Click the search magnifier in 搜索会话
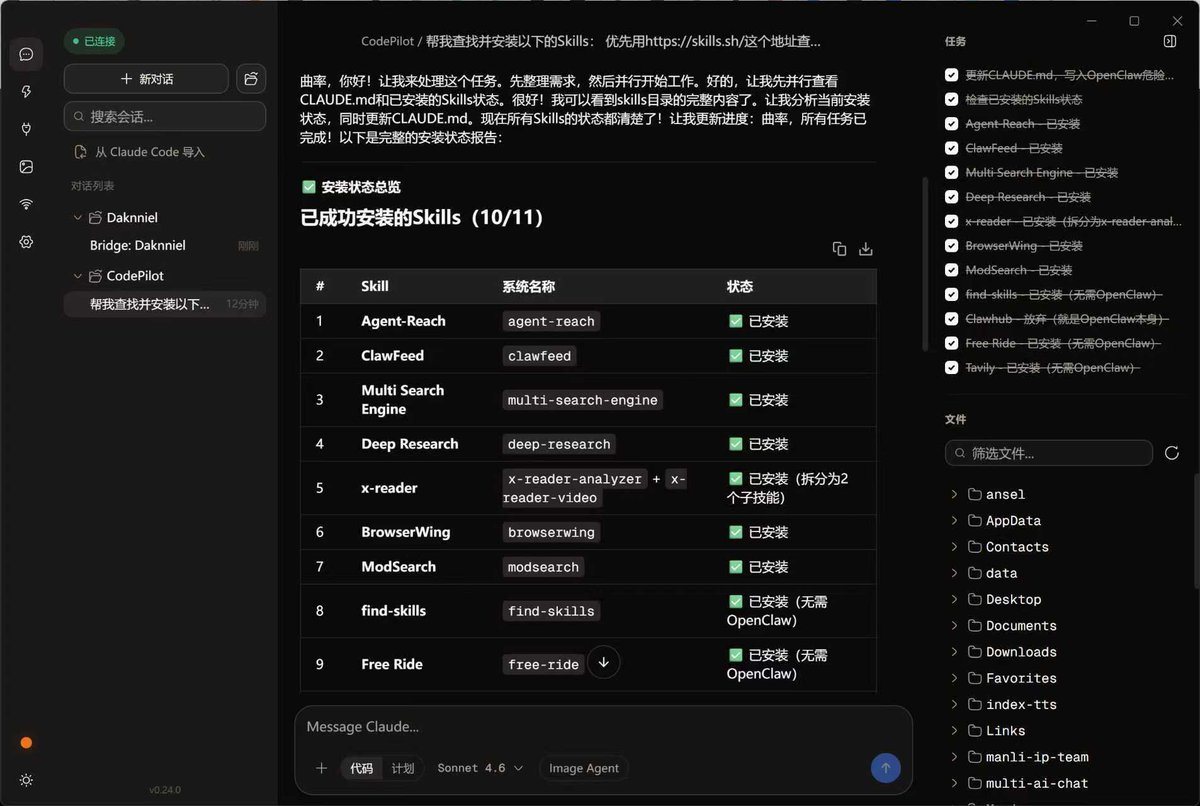This screenshot has height=806, width=1200. [79, 116]
